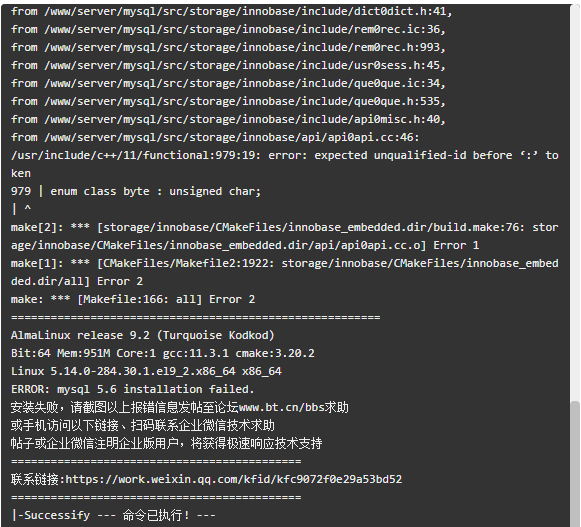Click the gcc:11.3.1 cmake version line
This screenshot has height=527, width=581.
point(163,353)
